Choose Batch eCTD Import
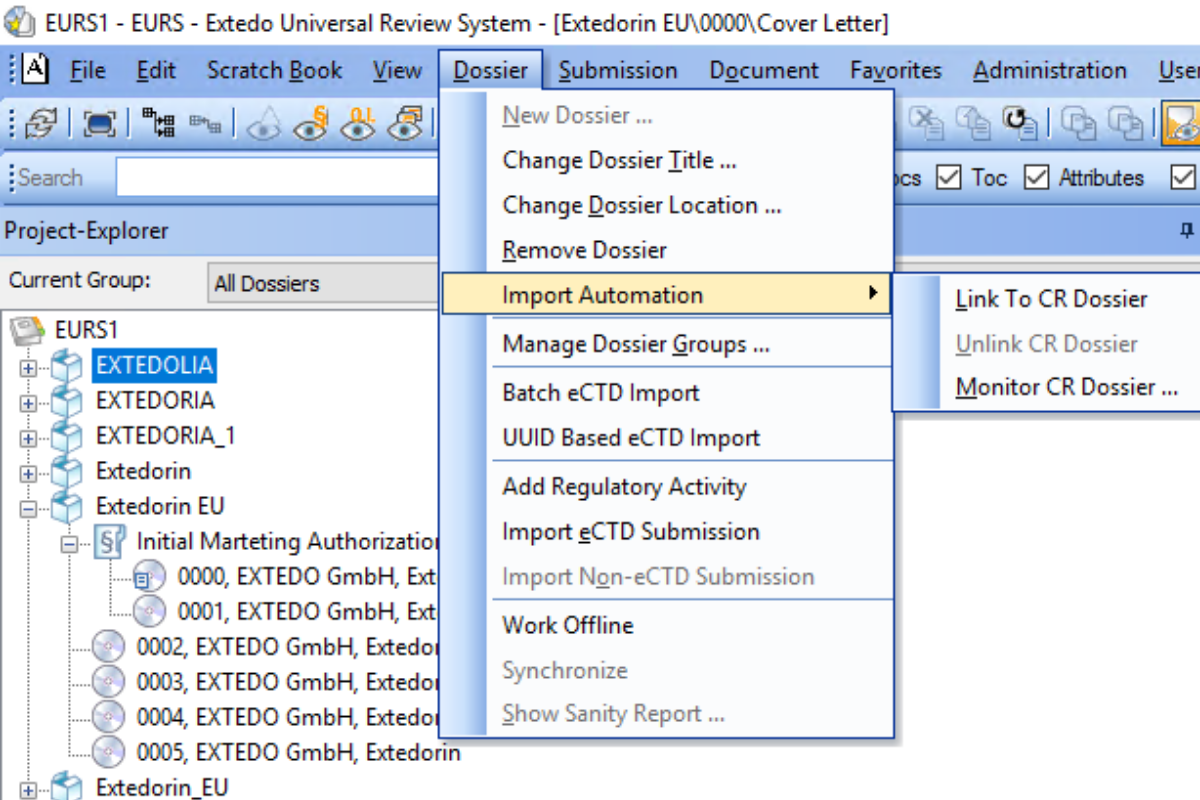The image size is (1200, 800). [601, 393]
